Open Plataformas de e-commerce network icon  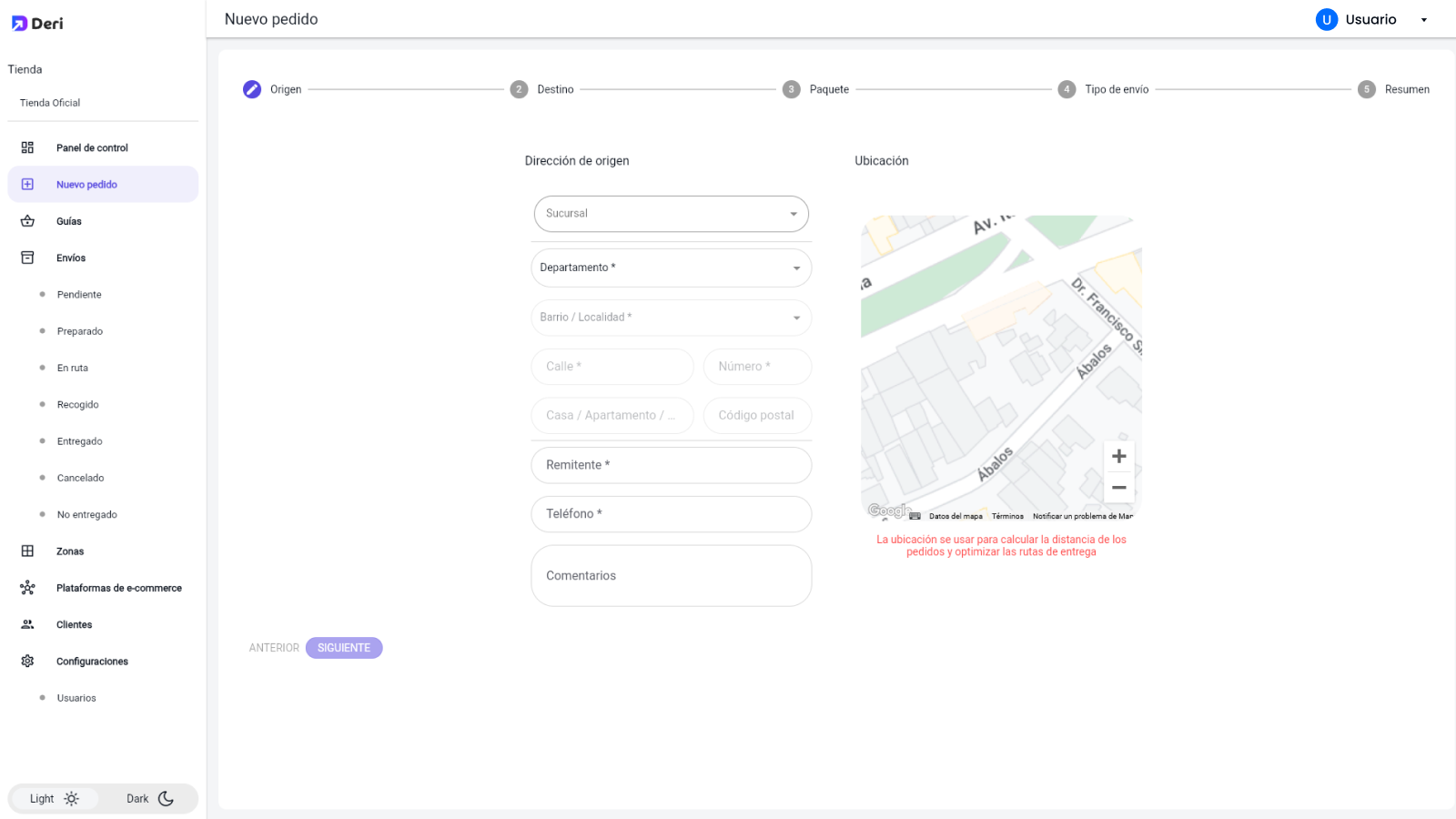pyautogui.click(x=27, y=588)
